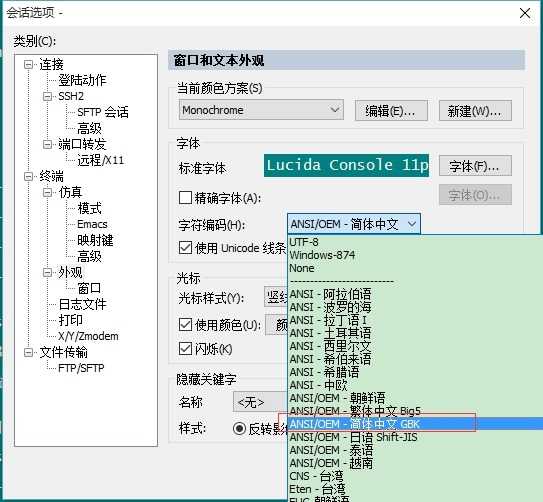Choose ANSI/OEM - 繁体中文 Big5 encoding
The height and width of the screenshot is (502, 543).
(415, 411)
